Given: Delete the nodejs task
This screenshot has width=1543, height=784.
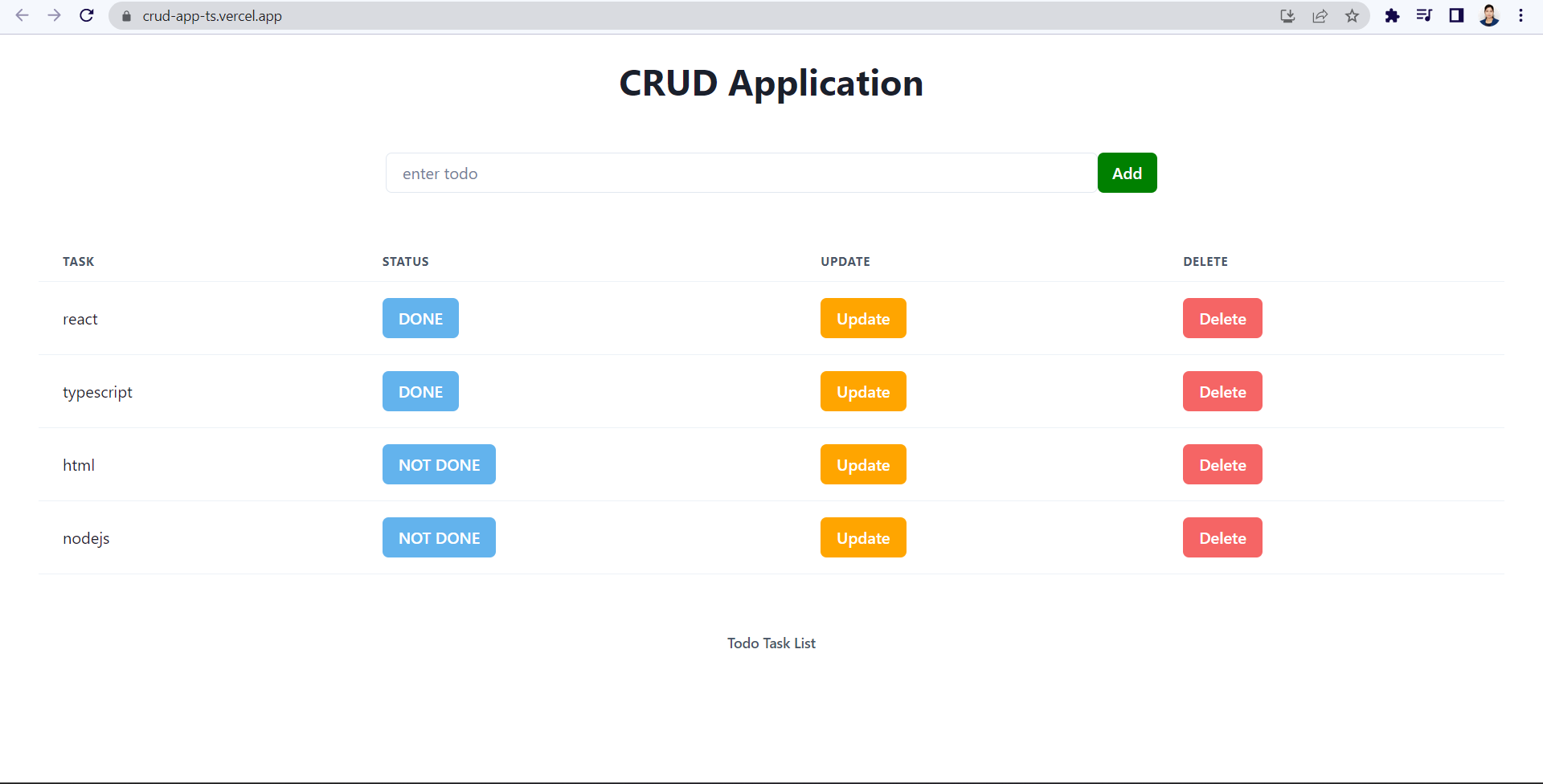Looking at the screenshot, I should point(1222,537).
